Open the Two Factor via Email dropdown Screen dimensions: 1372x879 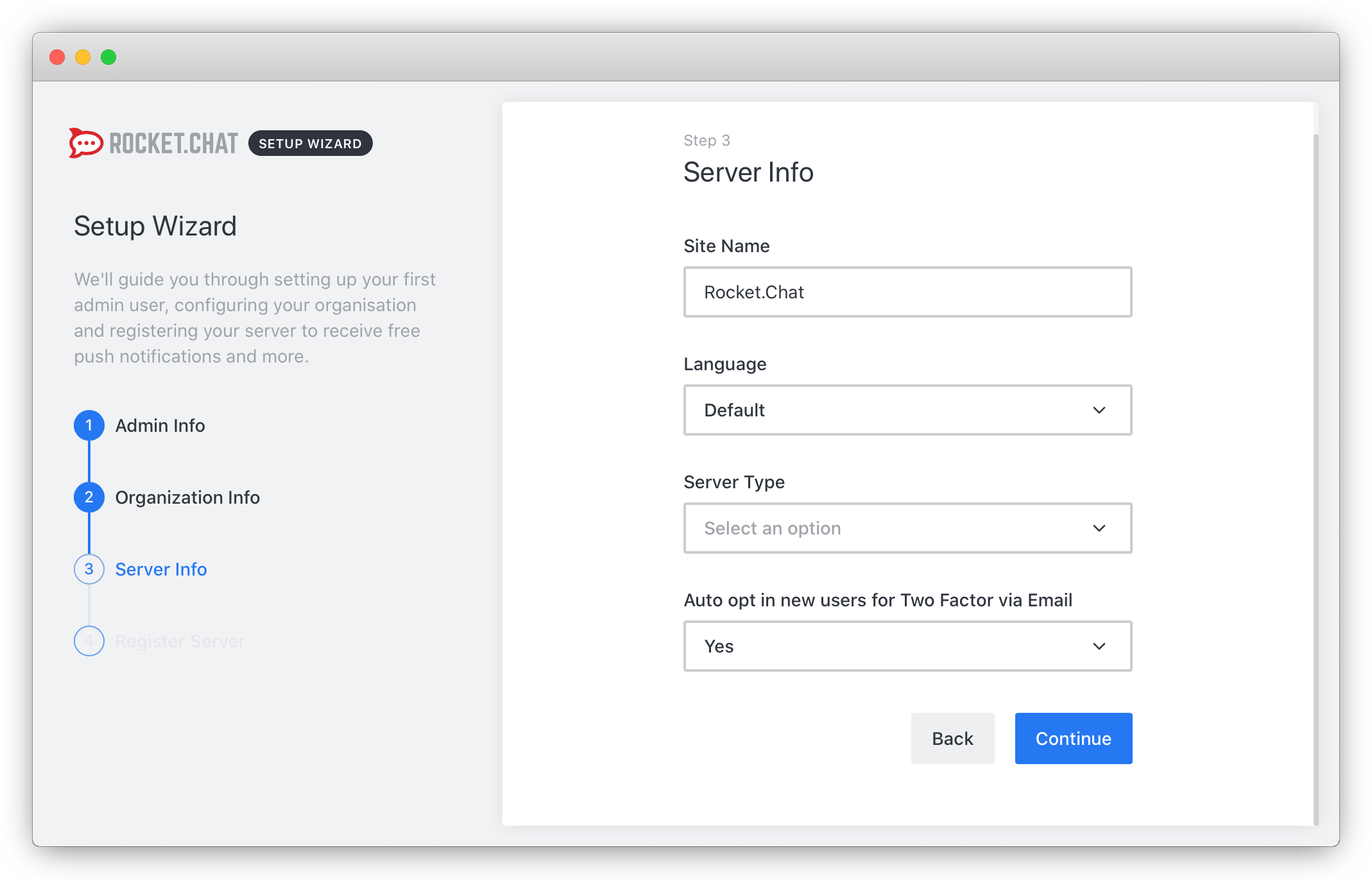pyautogui.click(x=907, y=646)
